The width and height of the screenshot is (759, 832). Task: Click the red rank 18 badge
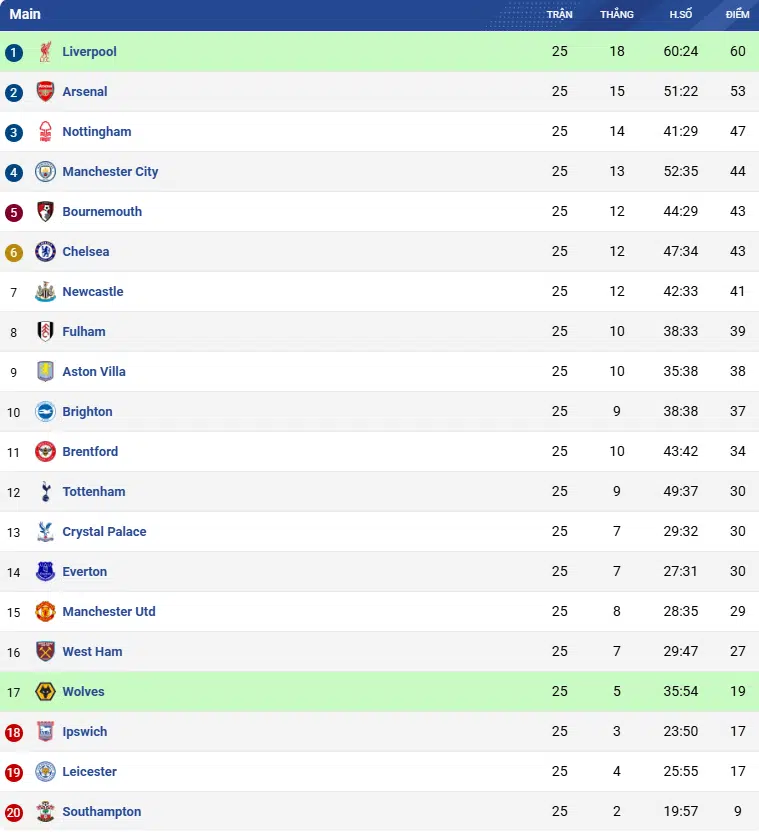tap(14, 732)
